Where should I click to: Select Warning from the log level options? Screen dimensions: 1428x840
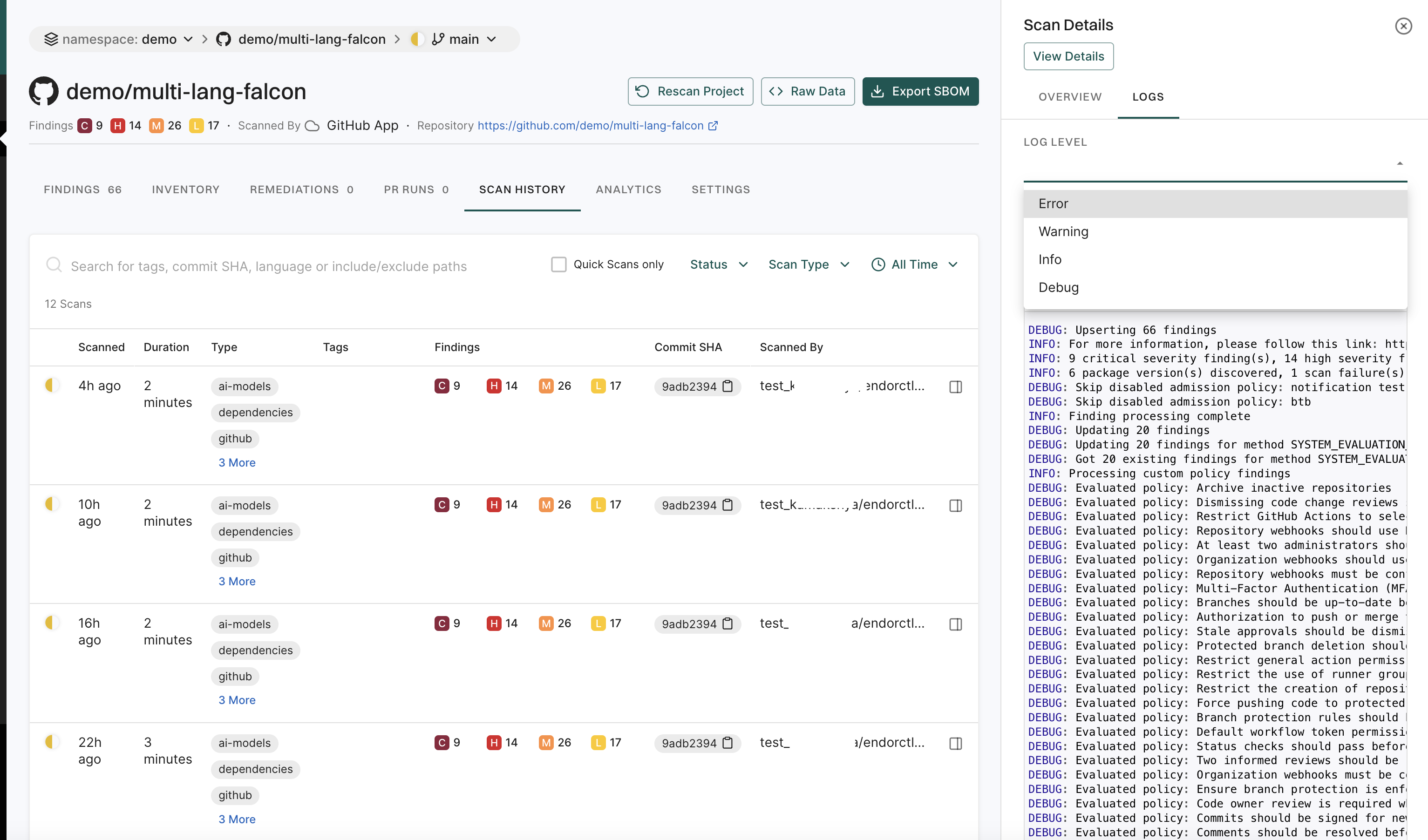click(1063, 231)
